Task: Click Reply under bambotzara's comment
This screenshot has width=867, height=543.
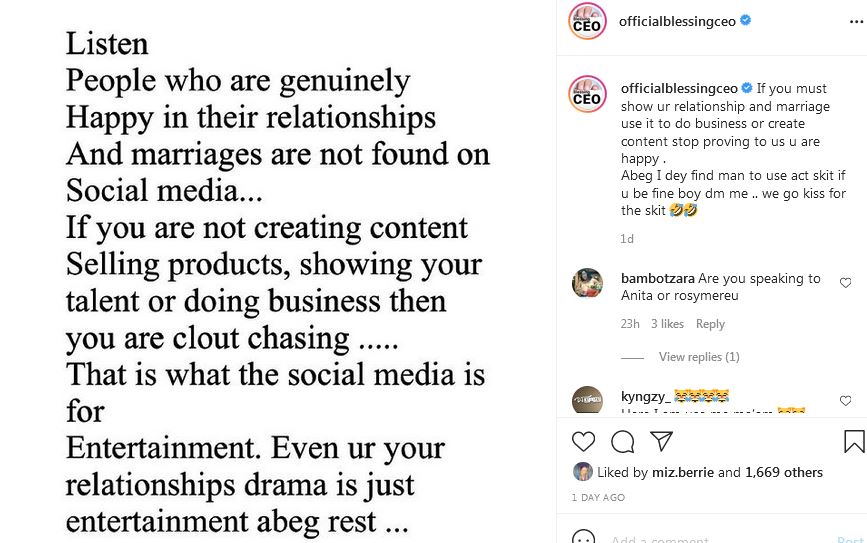Action: 710,324
